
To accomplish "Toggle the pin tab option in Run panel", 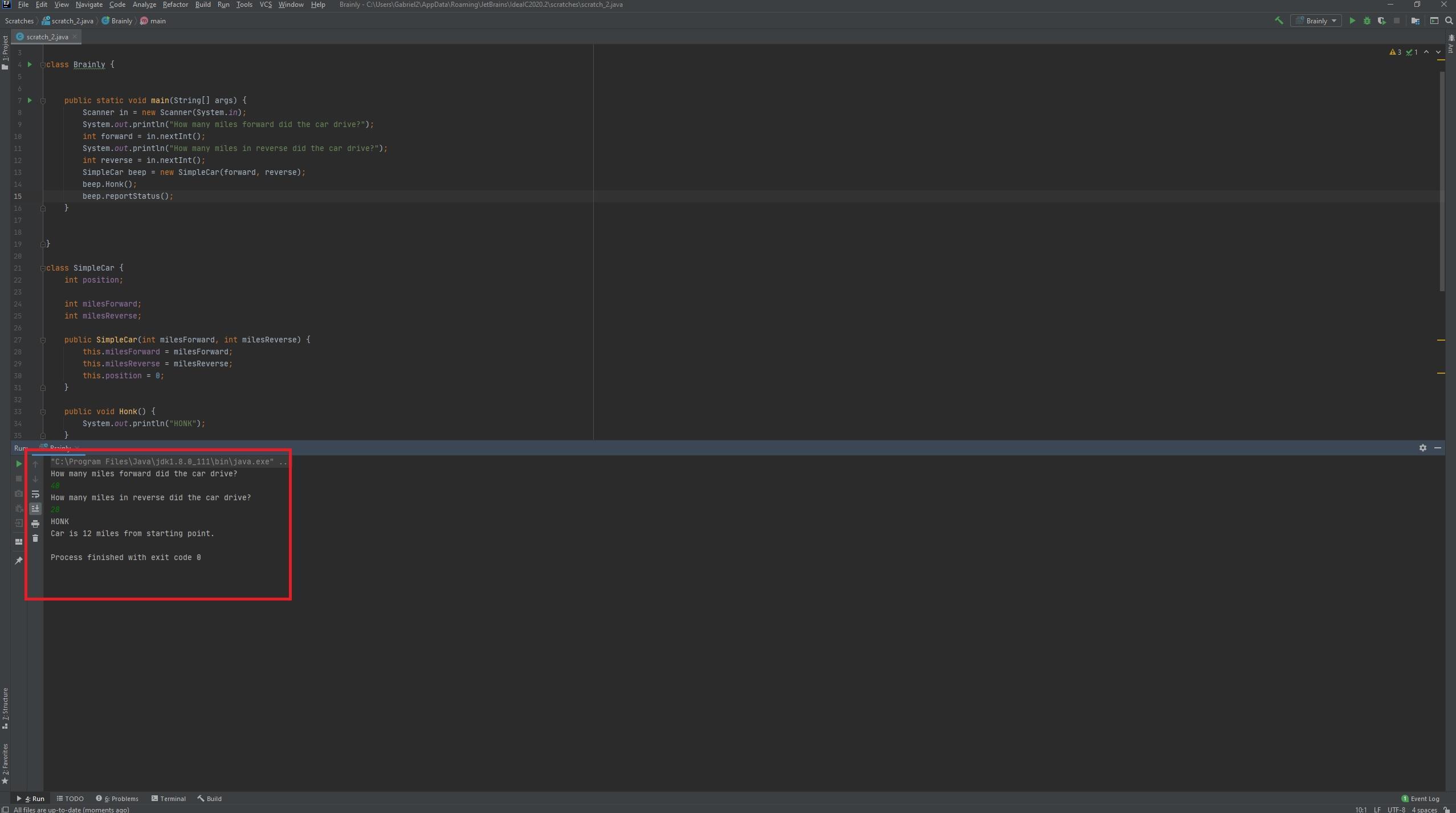I will [x=18, y=561].
